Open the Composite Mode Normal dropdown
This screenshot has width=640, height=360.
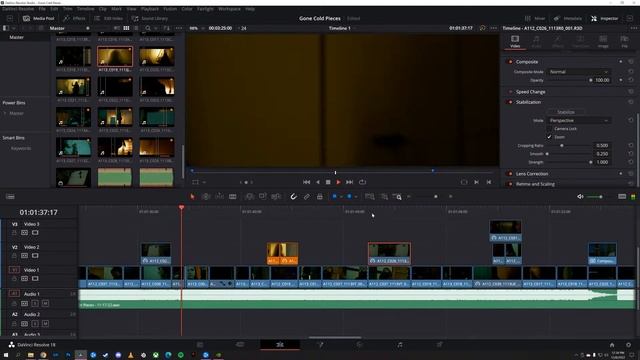[578, 72]
